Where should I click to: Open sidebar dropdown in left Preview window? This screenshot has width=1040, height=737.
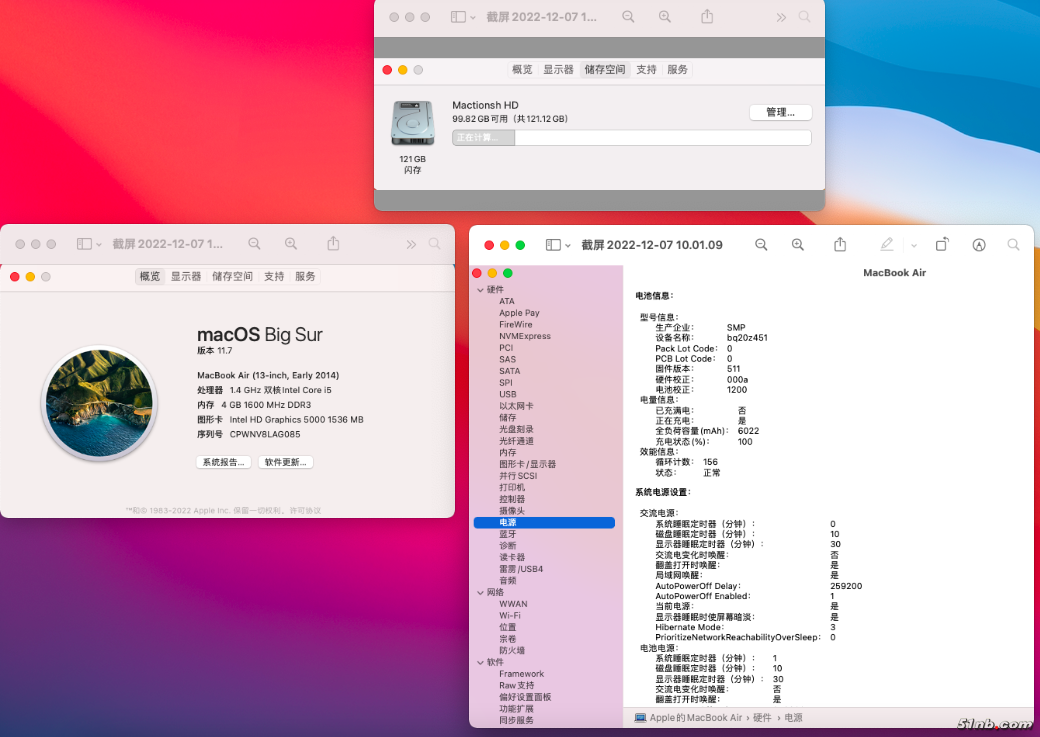tap(99, 245)
